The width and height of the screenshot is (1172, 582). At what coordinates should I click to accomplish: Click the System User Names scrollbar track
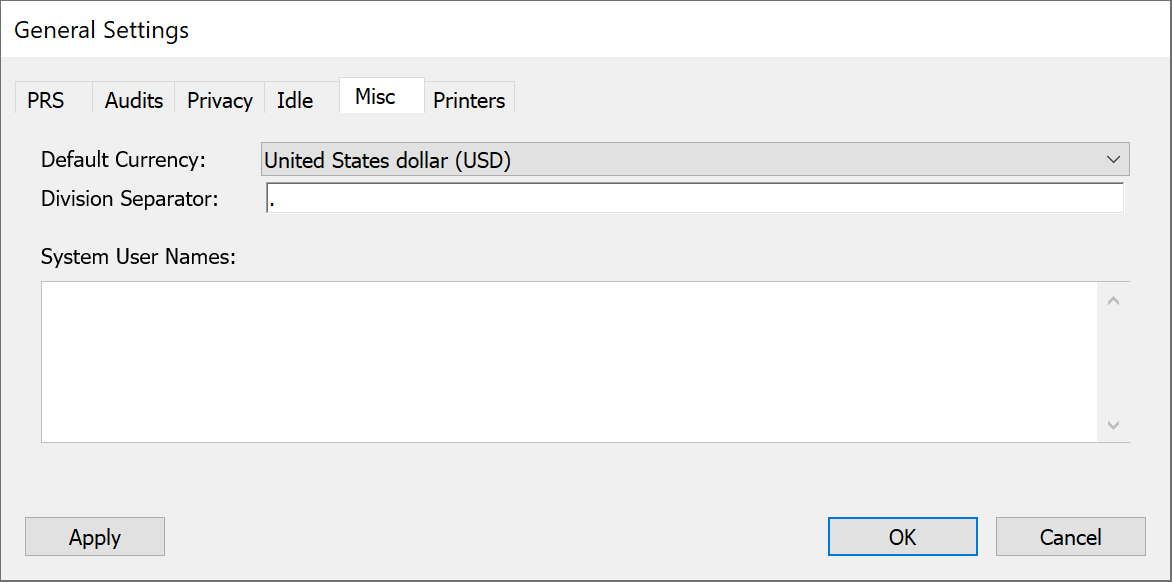[x=1113, y=362]
